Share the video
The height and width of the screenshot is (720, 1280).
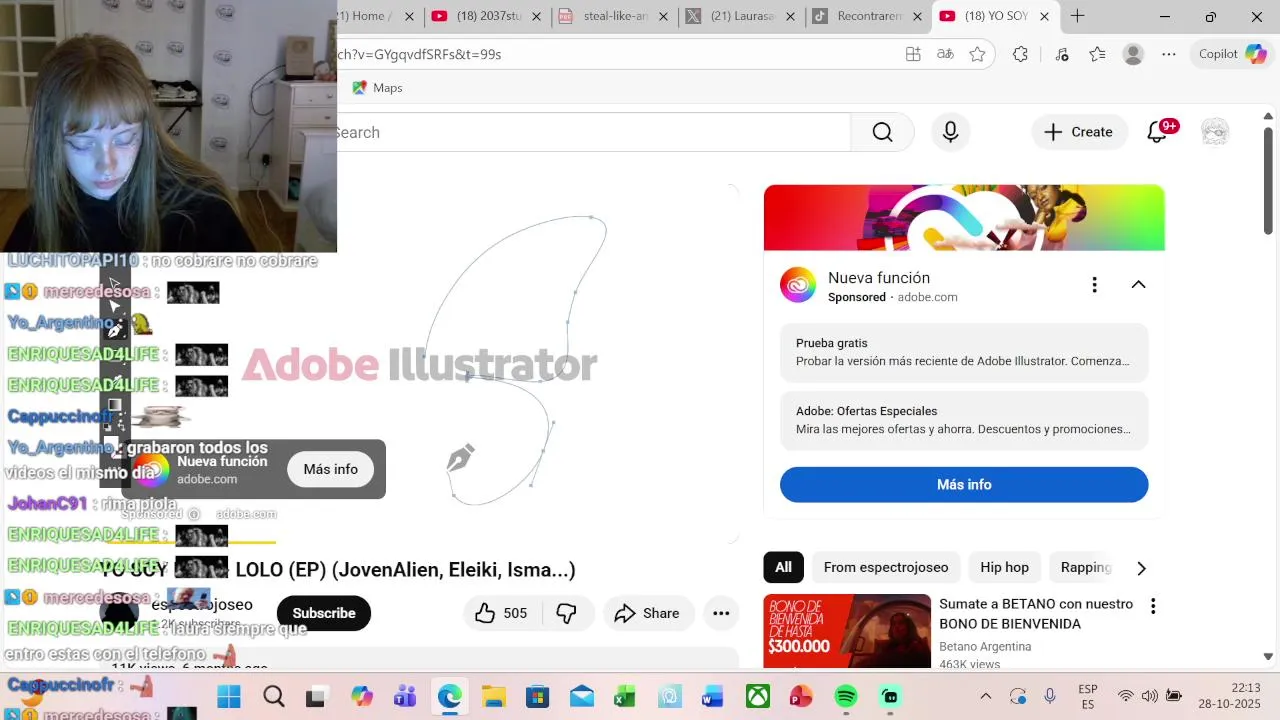647,613
